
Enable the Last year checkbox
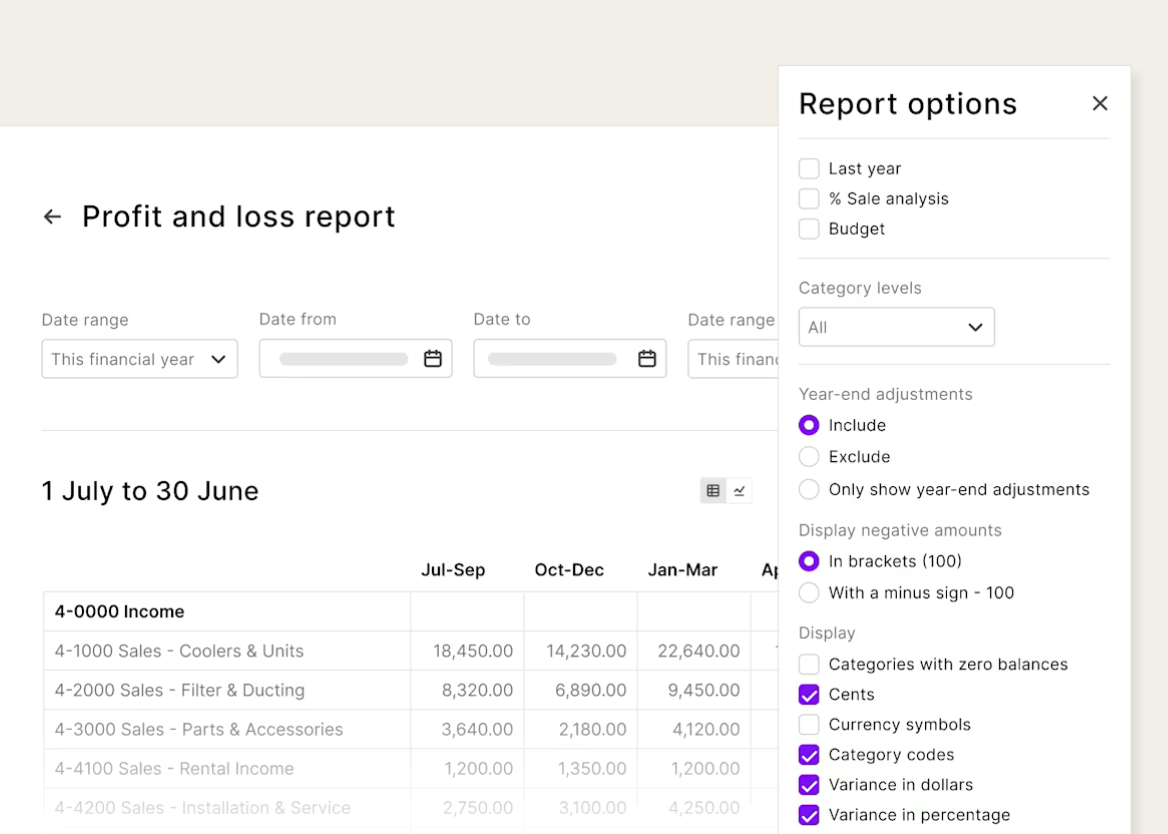pyautogui.click(x=809, y=168)
